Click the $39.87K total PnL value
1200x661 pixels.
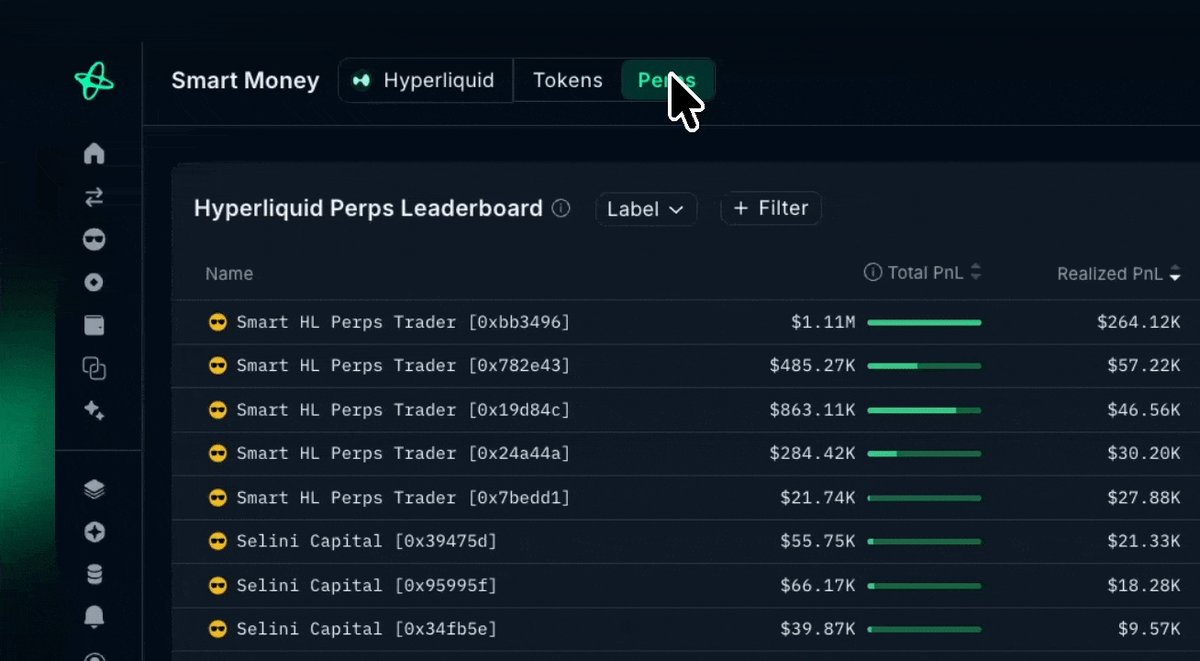click(x=818, y=629)
